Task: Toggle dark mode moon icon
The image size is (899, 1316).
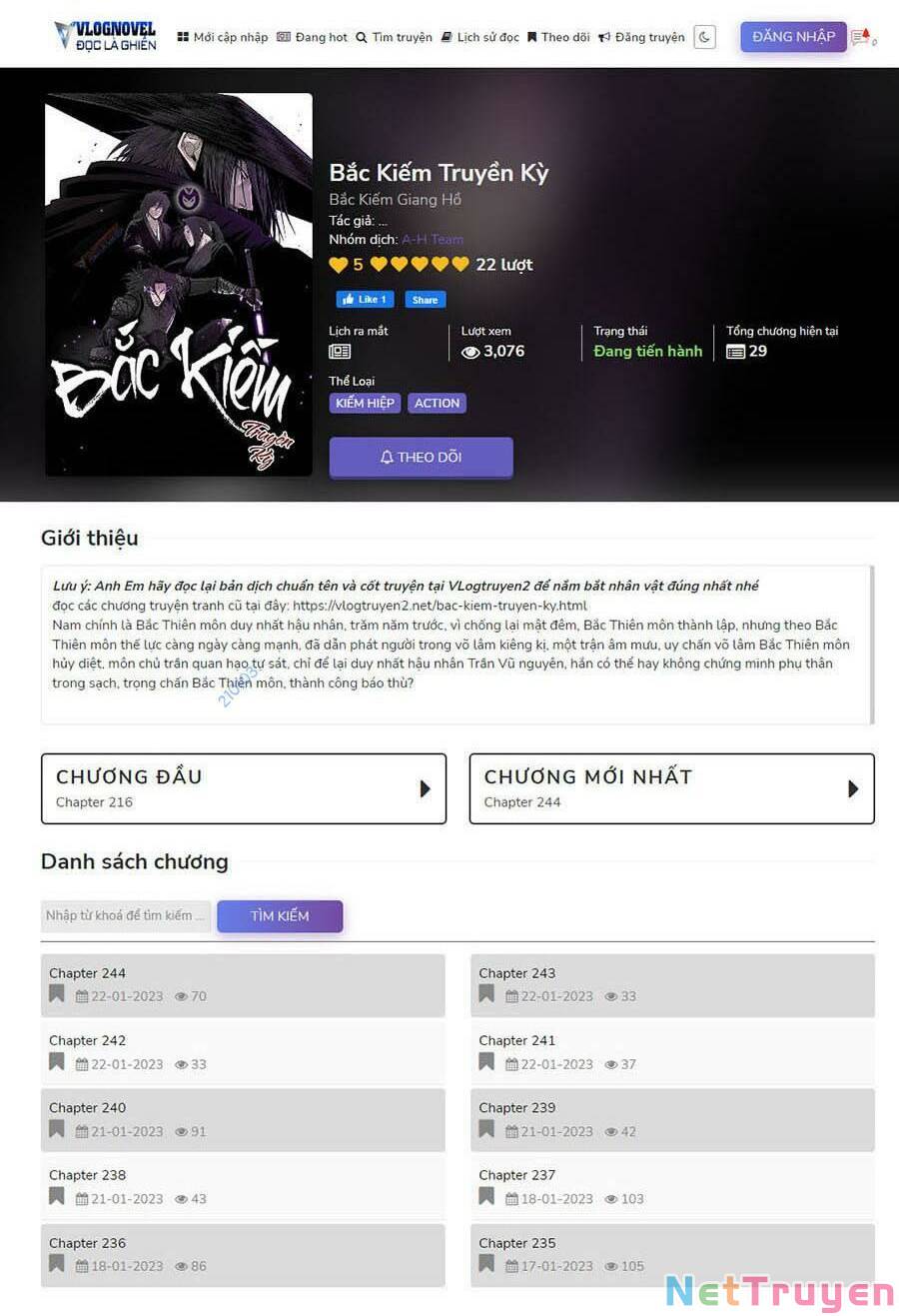Action: click(x=705, y=37)
